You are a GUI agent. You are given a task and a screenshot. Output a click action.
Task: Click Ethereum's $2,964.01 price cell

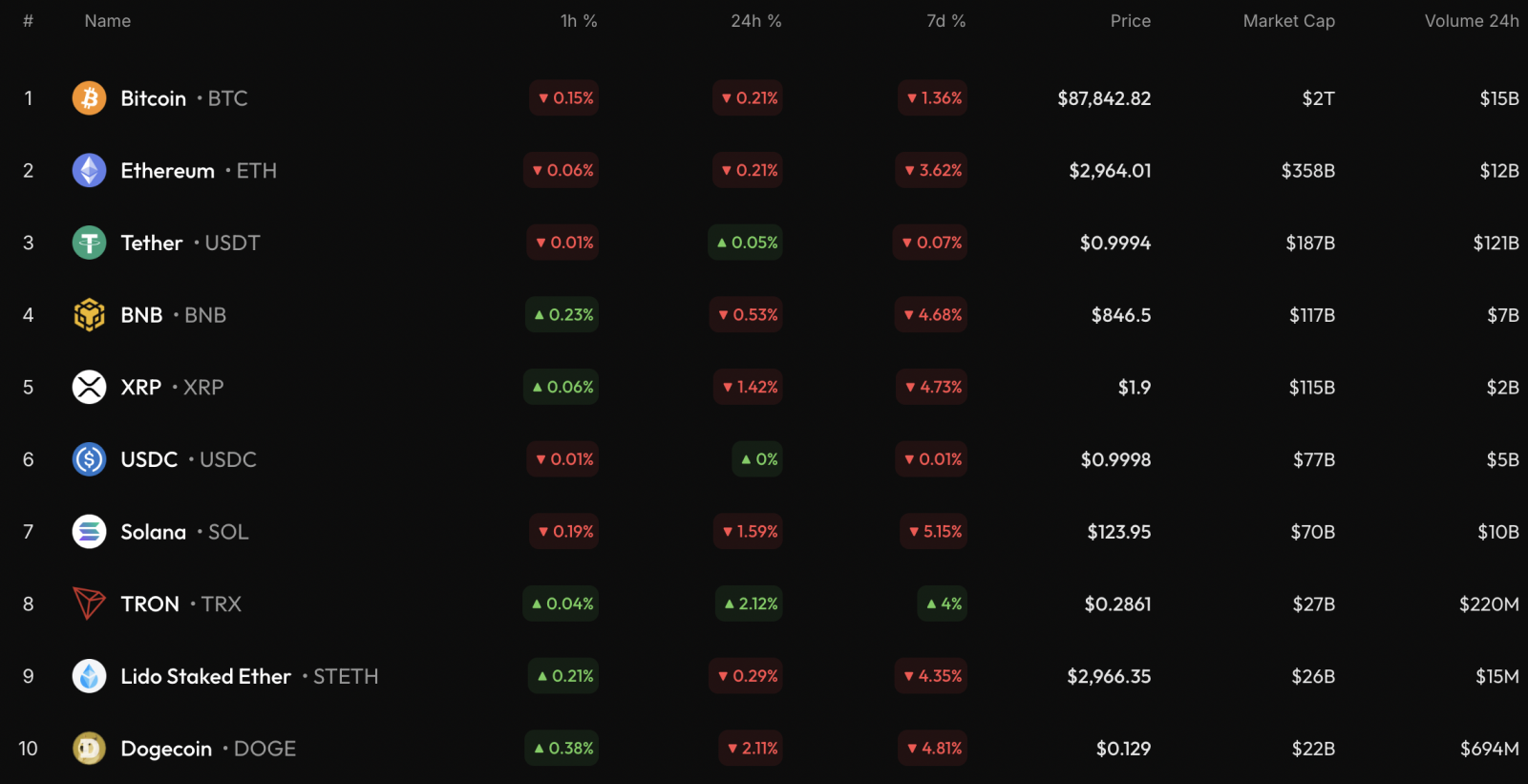[x=1110, y=171]
